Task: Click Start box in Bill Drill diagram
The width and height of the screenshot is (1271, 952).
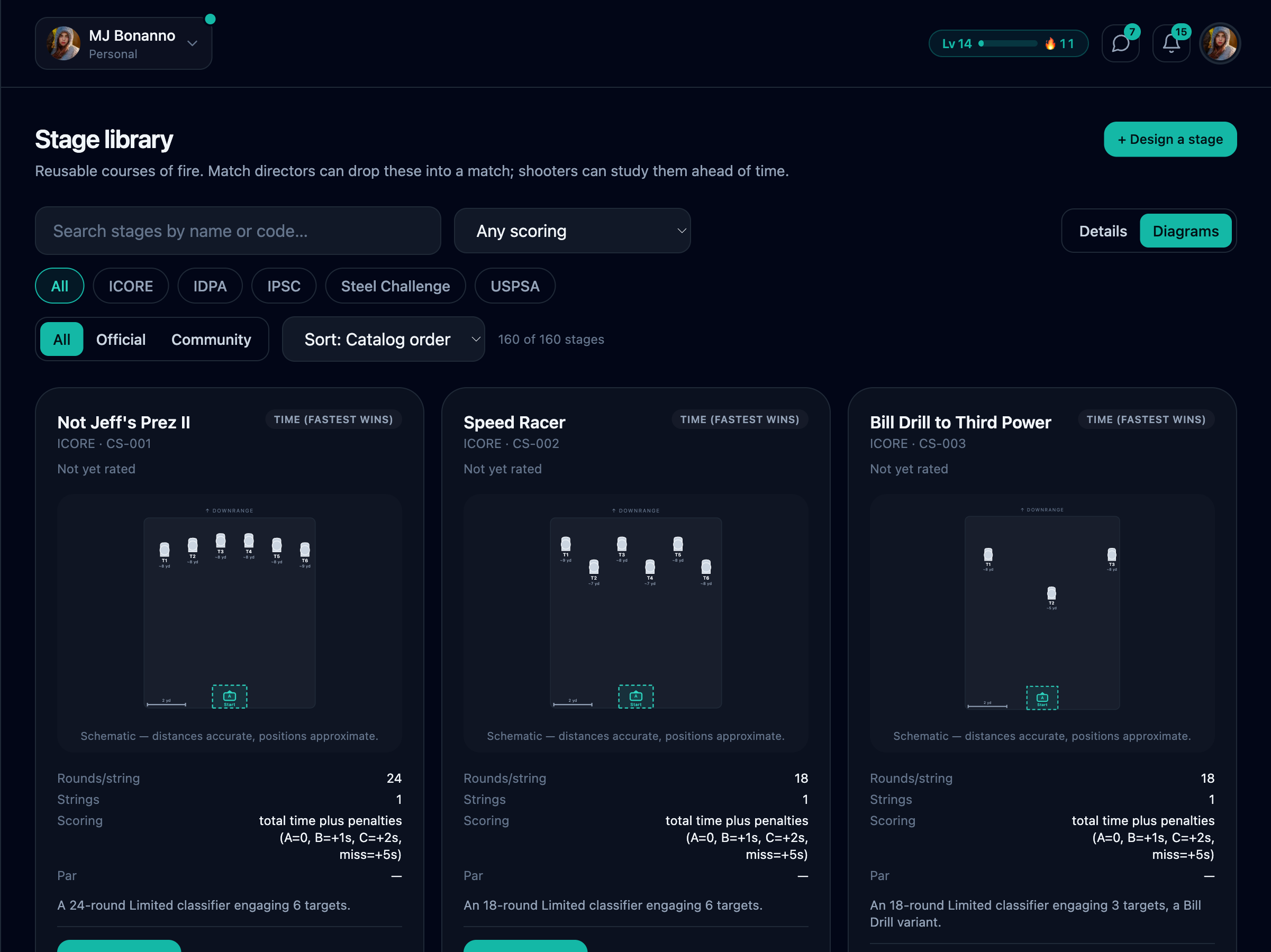Action: (x=1042, y=698)
